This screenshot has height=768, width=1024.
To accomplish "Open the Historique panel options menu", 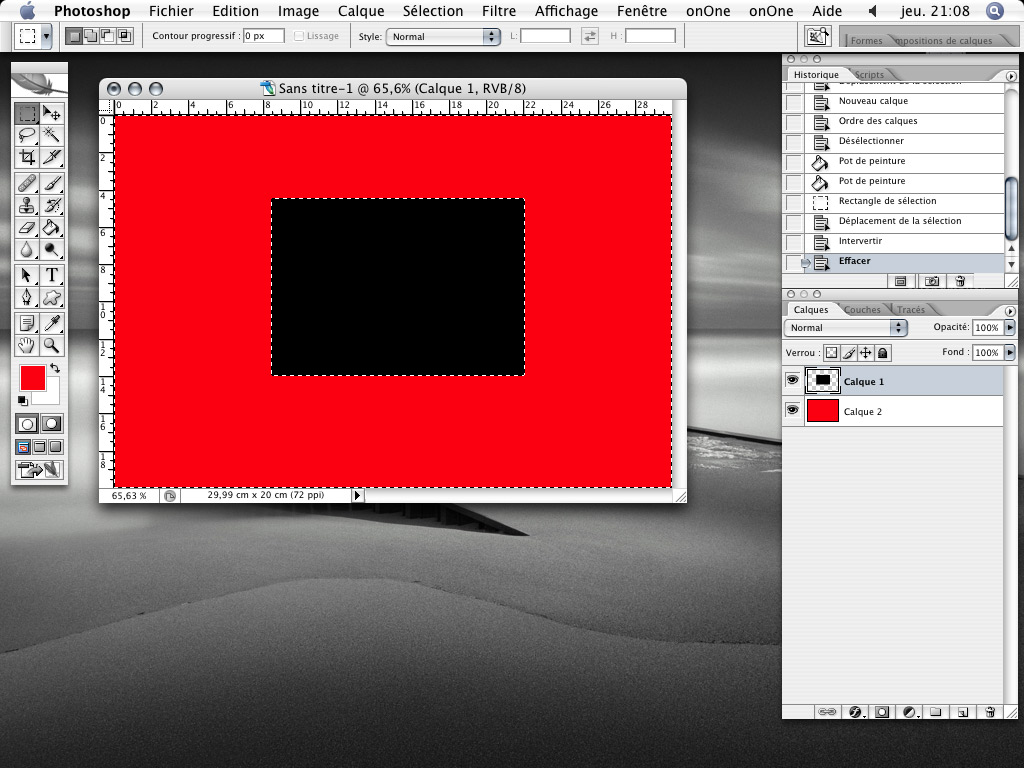I will (x=1011, y=76).
